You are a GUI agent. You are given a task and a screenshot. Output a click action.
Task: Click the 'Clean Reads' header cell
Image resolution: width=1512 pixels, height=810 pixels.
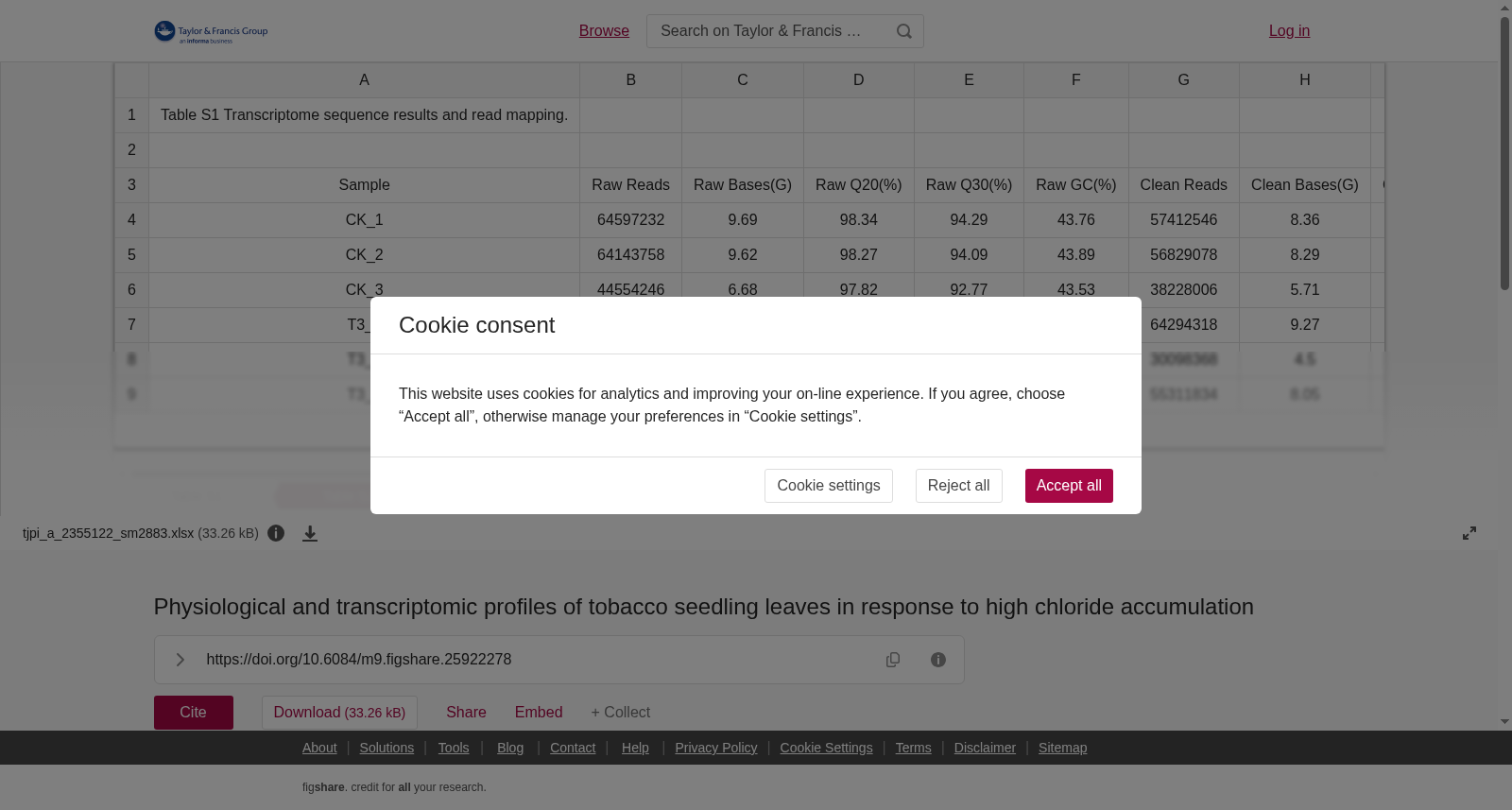(x=1183, y=185)
